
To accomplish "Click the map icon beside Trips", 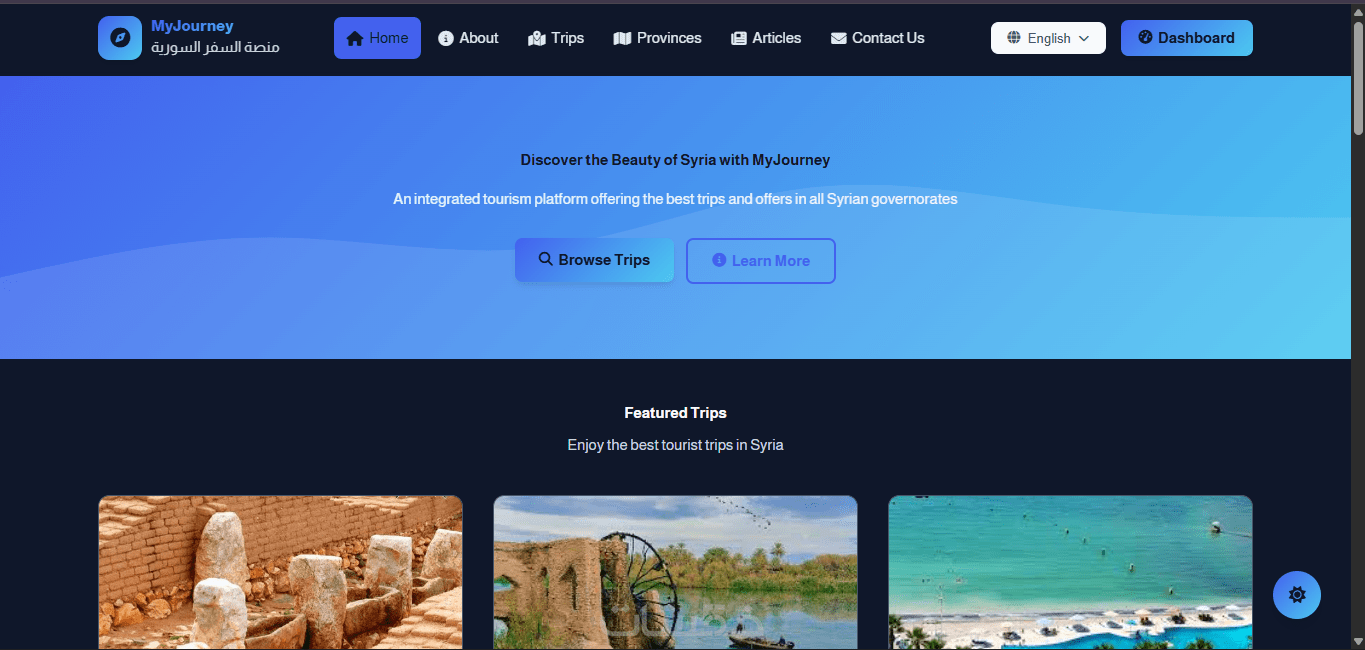I will [537, 38].
